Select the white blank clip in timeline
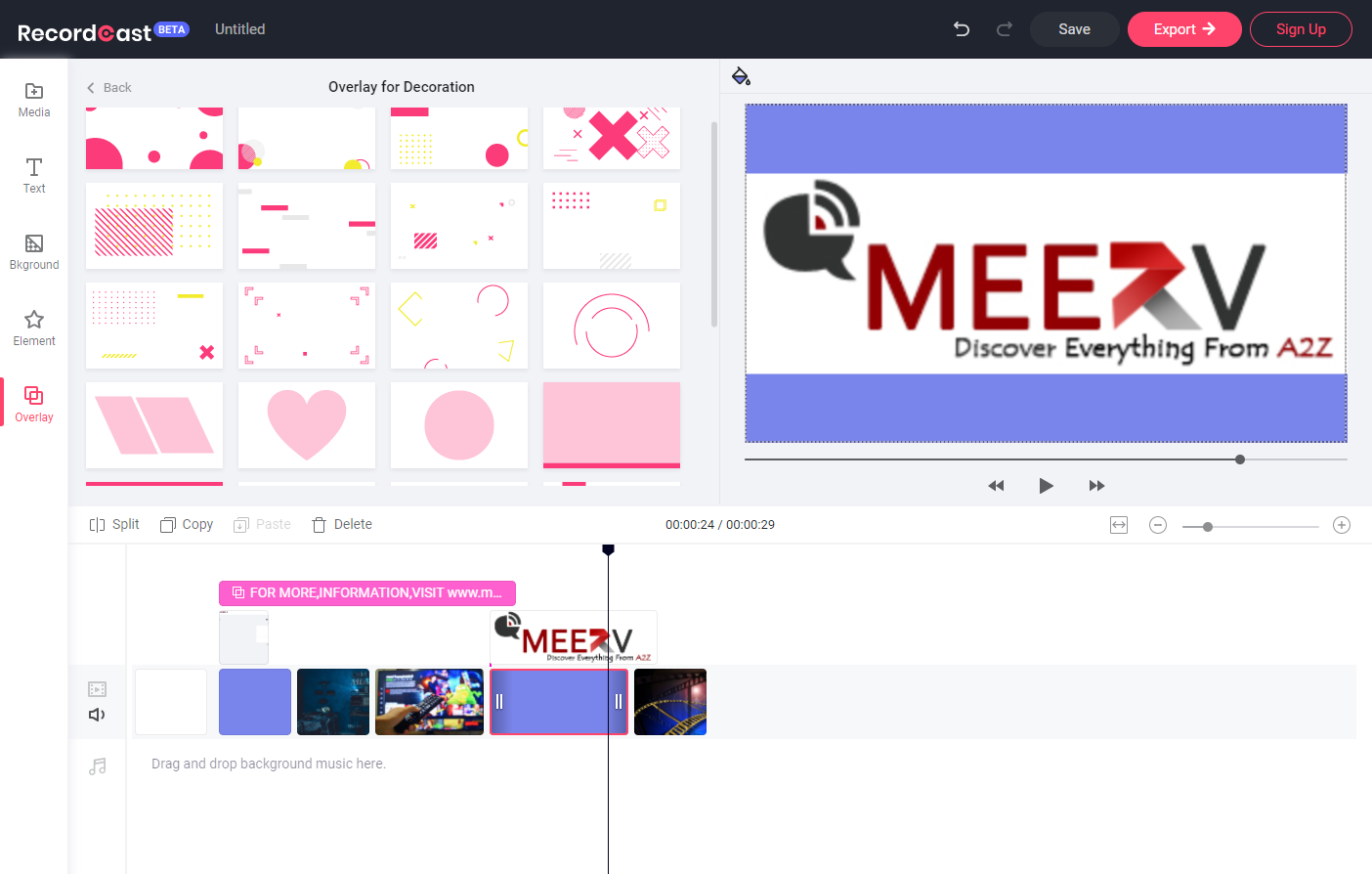 click(171, 702)
